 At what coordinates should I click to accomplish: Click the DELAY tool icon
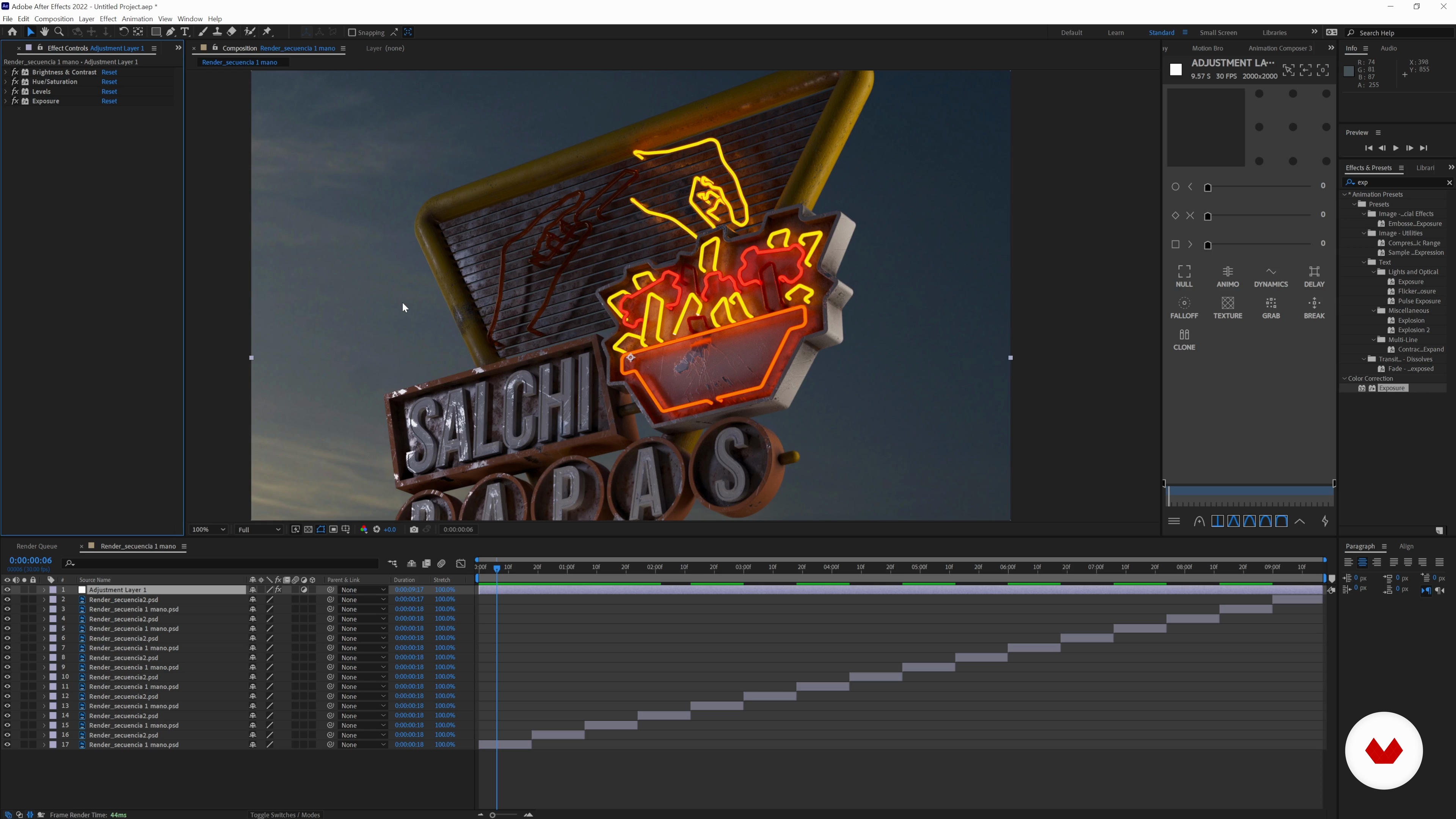click(1314, 276)
